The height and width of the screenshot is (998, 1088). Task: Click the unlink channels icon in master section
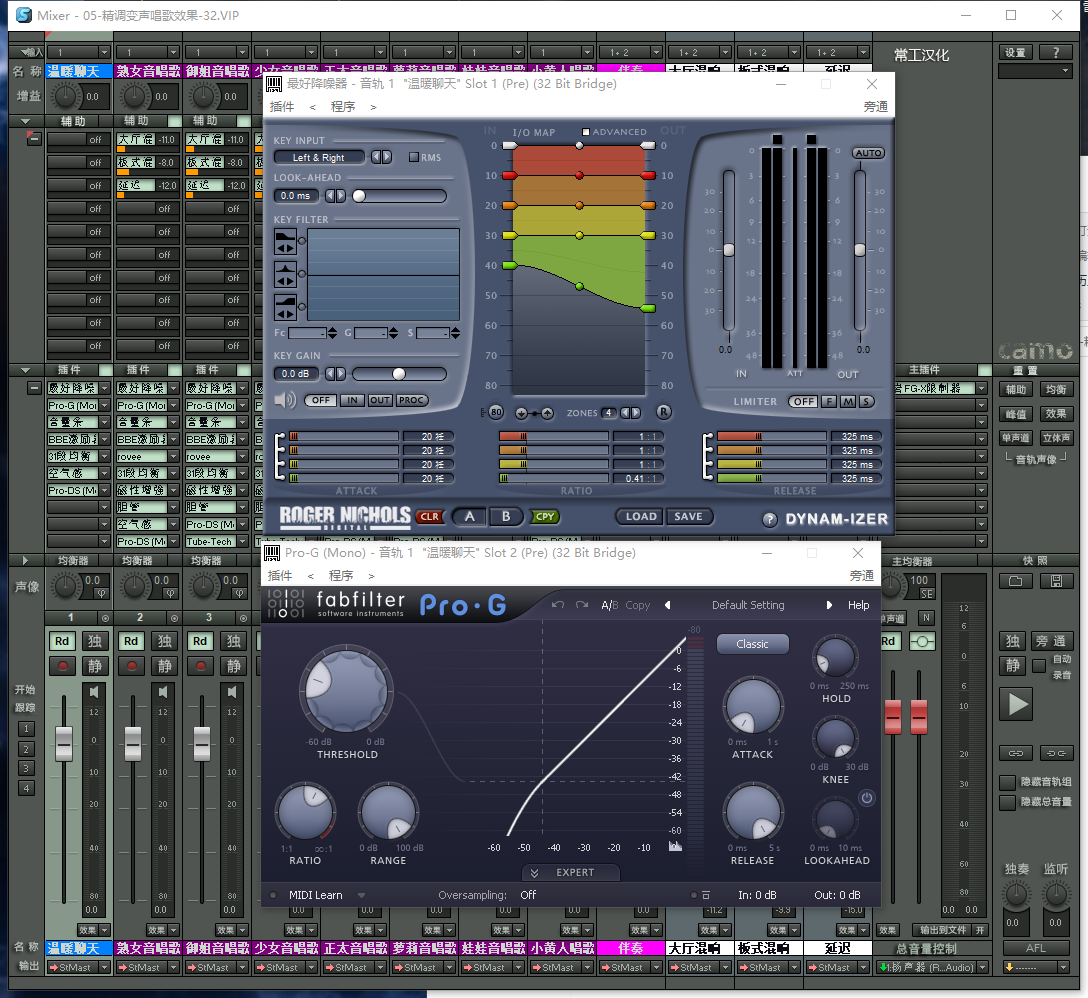1056,753
